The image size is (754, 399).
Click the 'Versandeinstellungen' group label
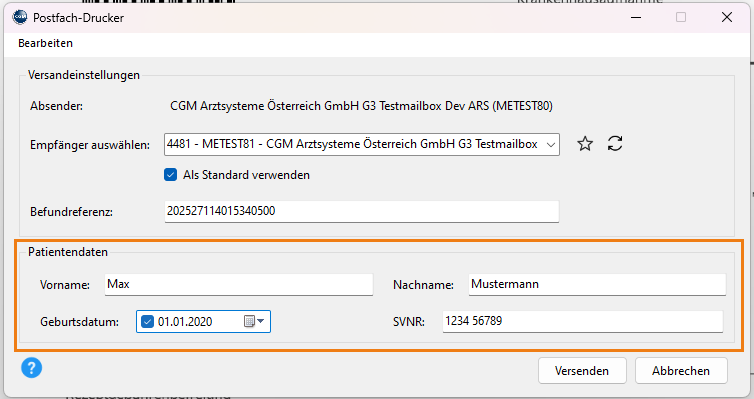(x=84, y=75)
